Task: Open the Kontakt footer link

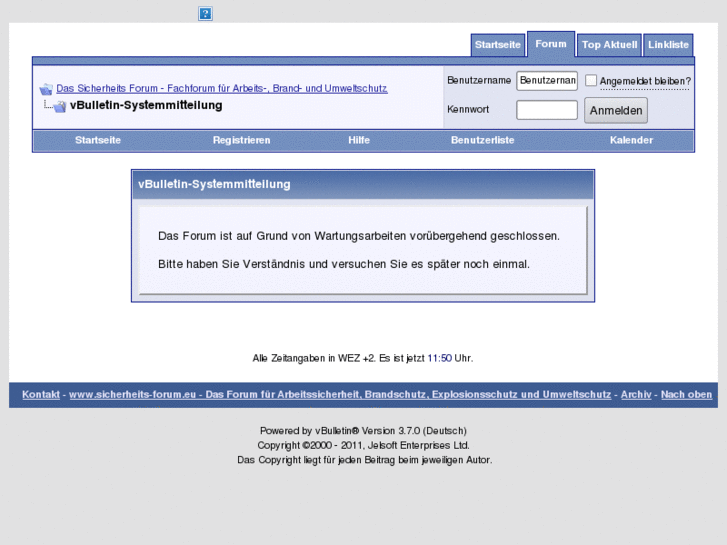Action: pos(41,394)
